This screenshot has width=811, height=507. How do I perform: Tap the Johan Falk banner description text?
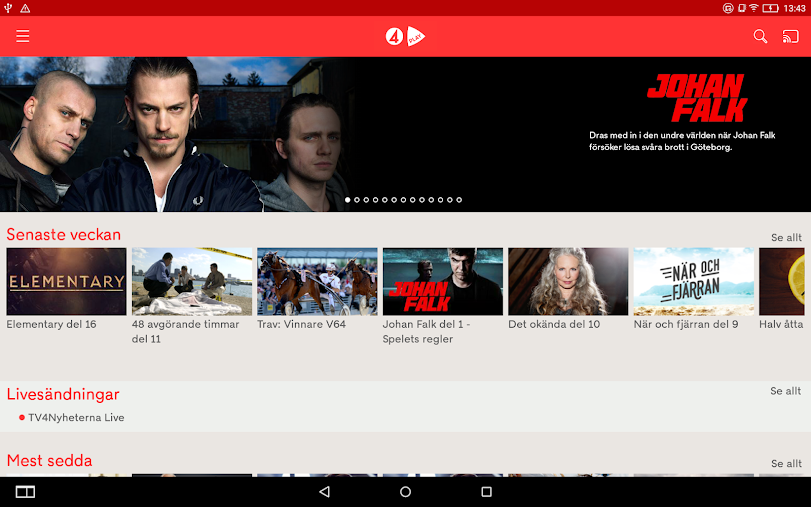coord(682,141)
